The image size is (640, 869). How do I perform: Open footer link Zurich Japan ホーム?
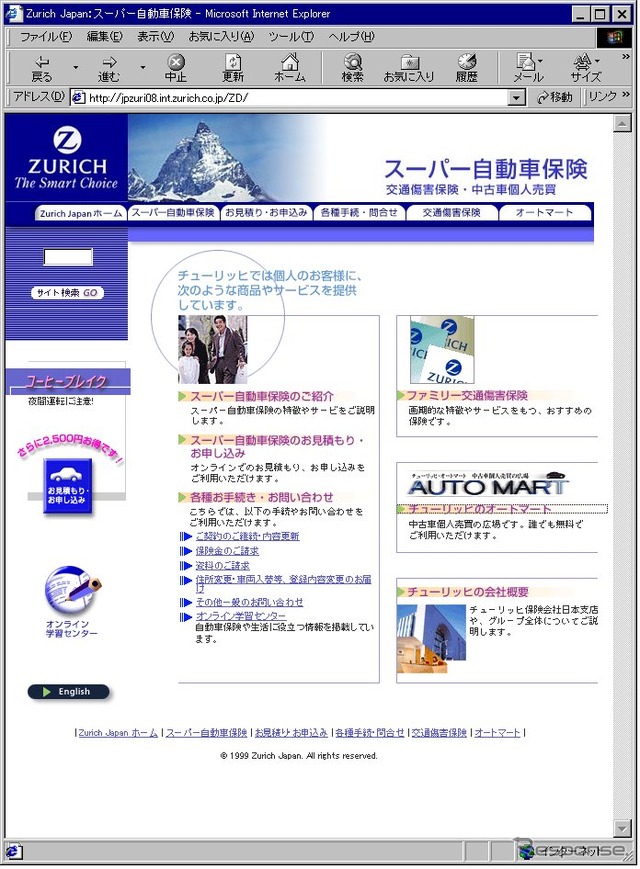click(x=118, y=733)
